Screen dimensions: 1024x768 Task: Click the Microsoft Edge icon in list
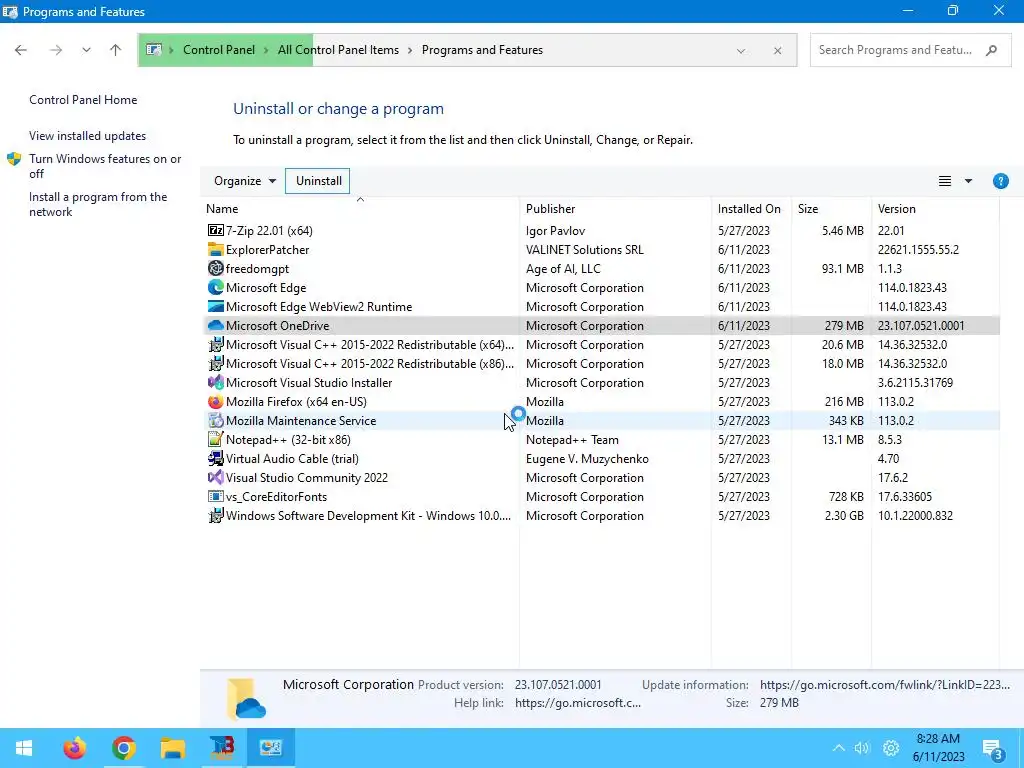coord(216,287)
